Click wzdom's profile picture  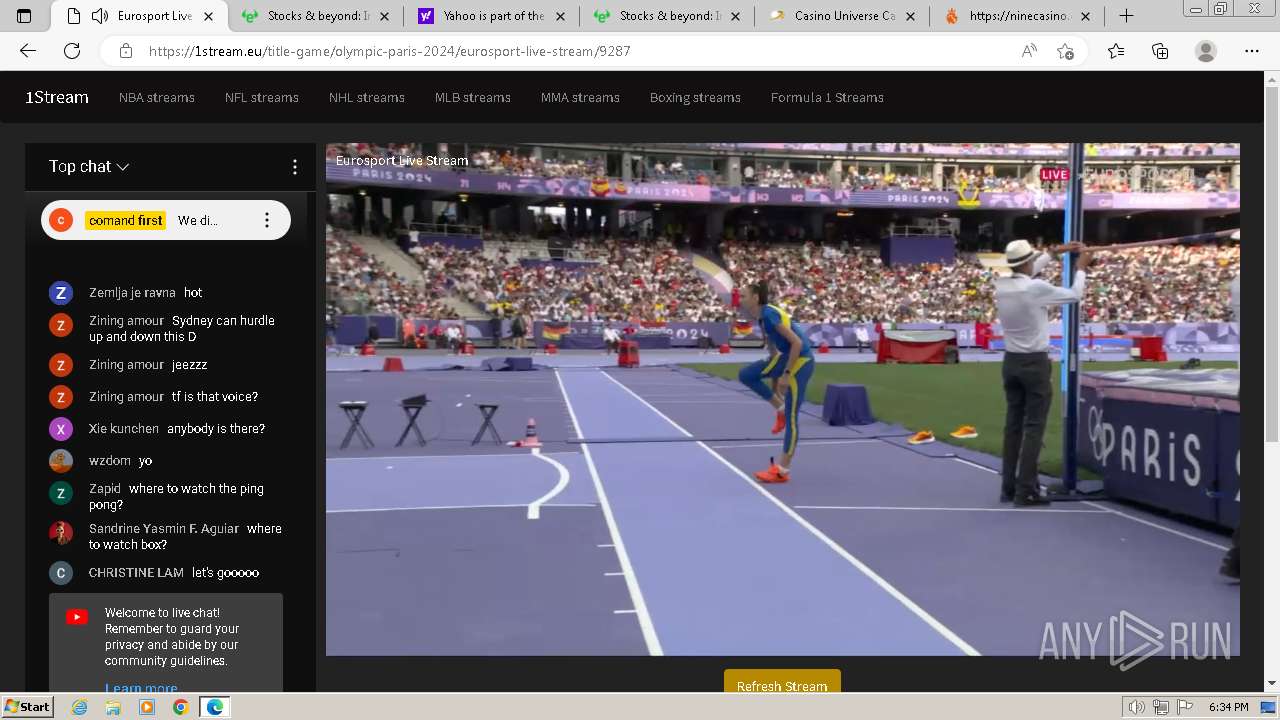61,461
